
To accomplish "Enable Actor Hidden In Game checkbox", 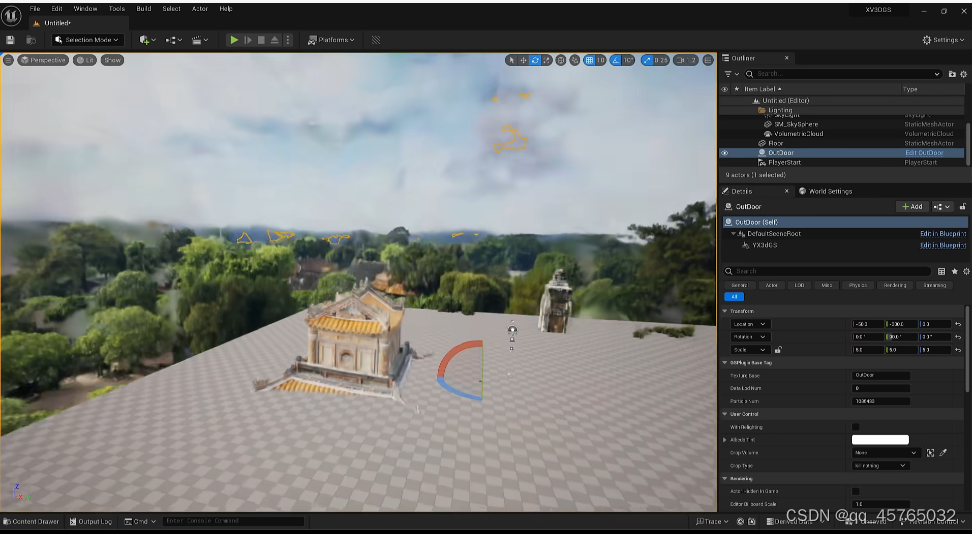I will tap(855, 491).
